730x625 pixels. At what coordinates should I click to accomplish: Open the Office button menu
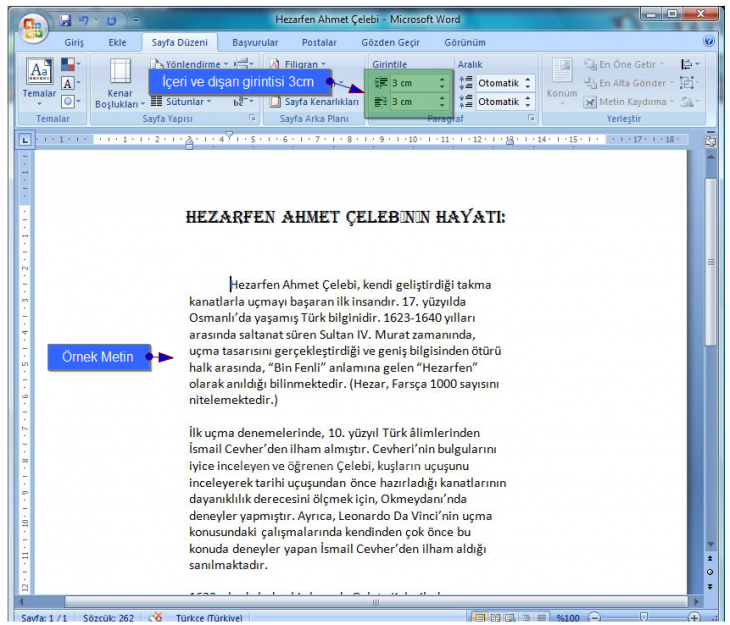click(x=33, y=27)
